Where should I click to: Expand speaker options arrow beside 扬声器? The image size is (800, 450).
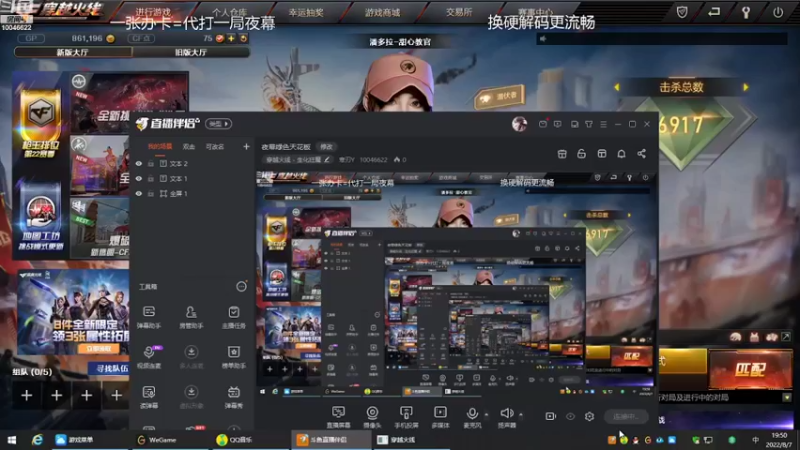[x=520, y=414]
